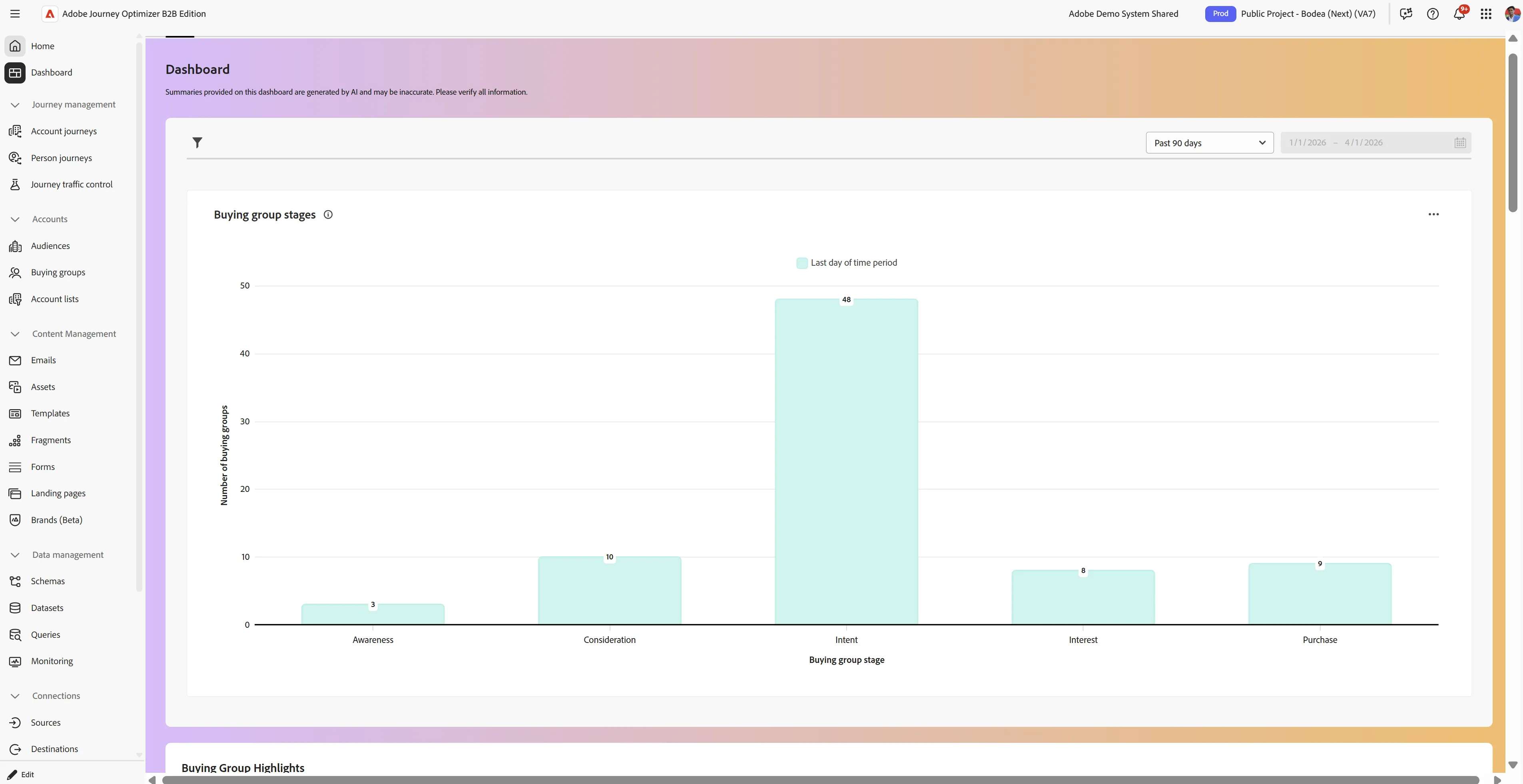Open Journey traffic control
The image size is (1523, 784).
71,184
